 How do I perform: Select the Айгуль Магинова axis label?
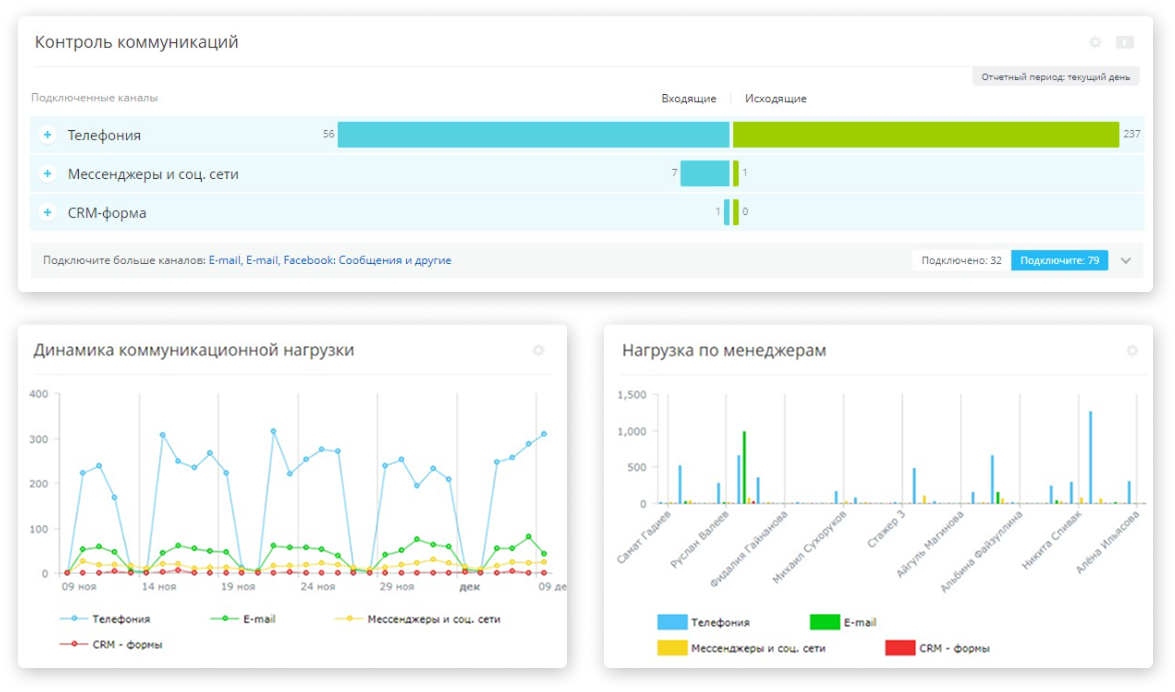click(x=930, y=544)
